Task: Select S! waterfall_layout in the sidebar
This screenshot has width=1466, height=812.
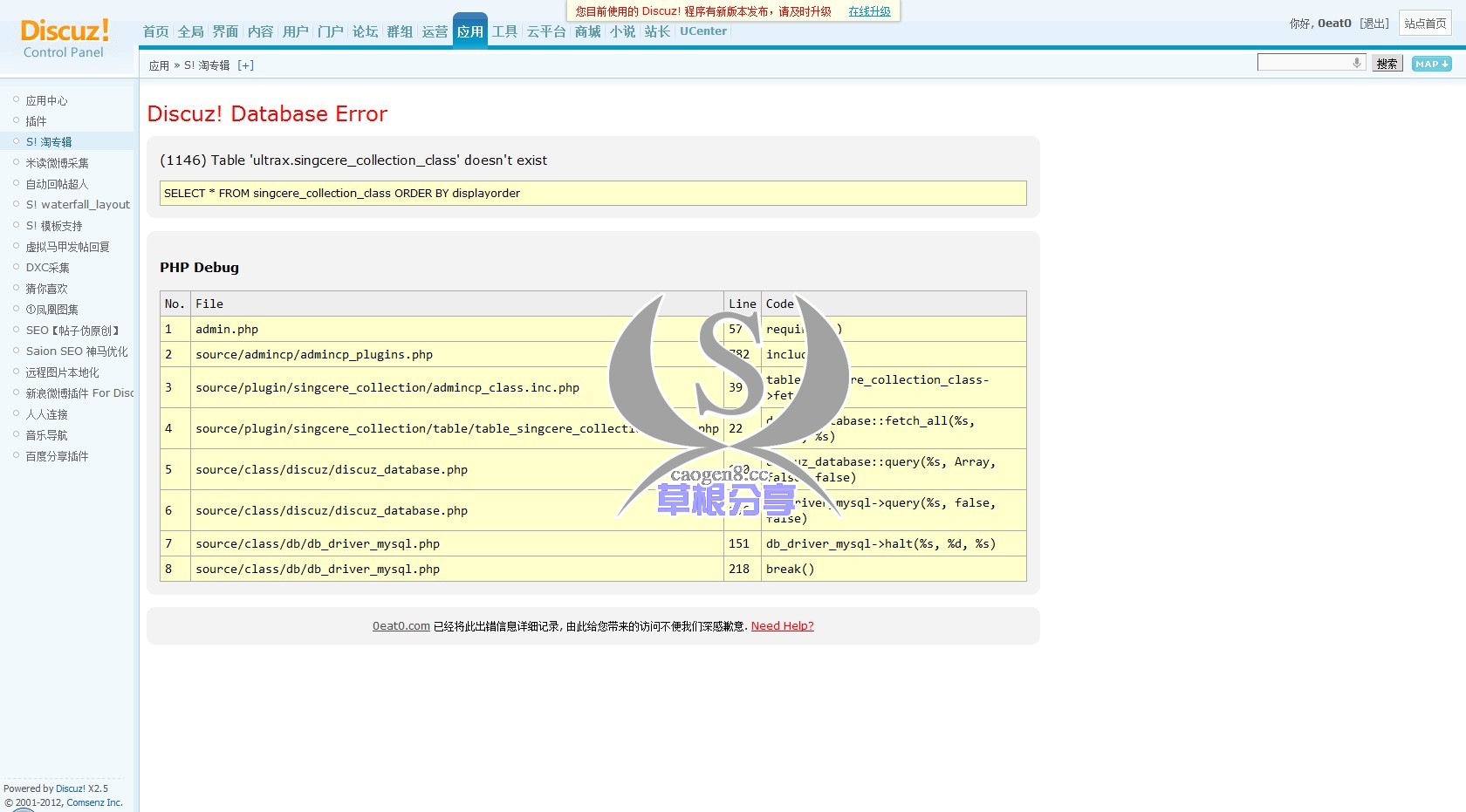Action: click(x=77, y=204)
